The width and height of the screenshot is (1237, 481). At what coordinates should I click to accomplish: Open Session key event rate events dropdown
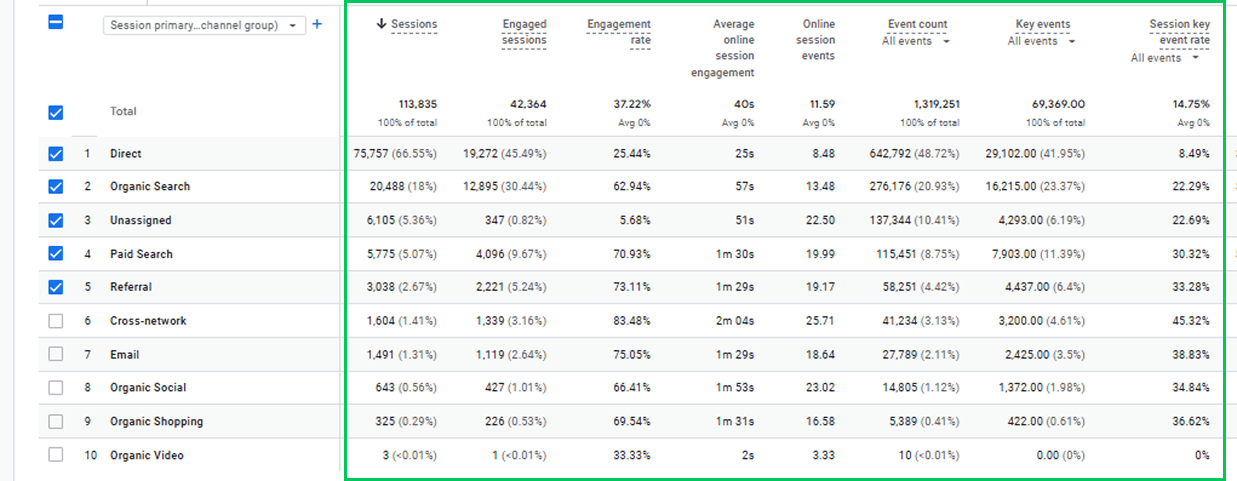coord(1164,58)
